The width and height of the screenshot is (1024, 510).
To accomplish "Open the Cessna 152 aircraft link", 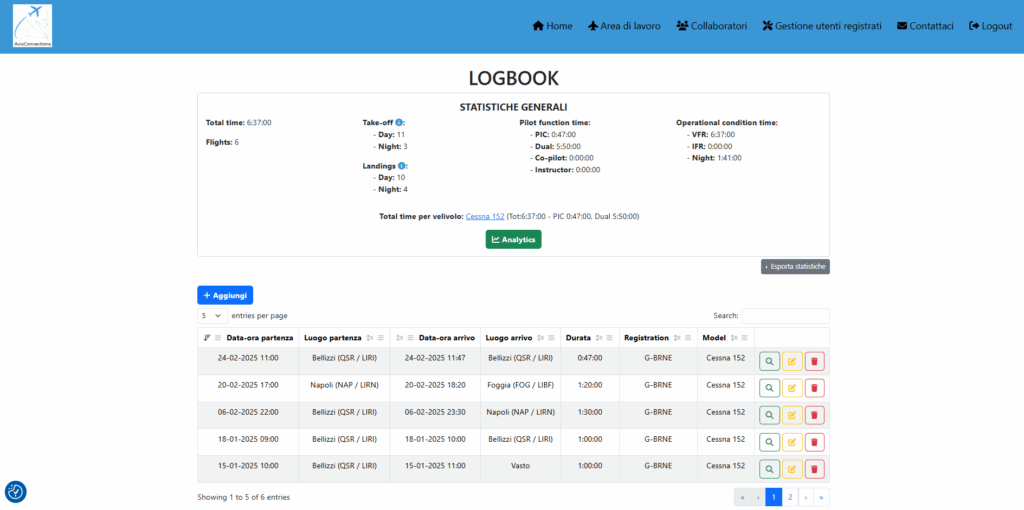I will (485, 216).
